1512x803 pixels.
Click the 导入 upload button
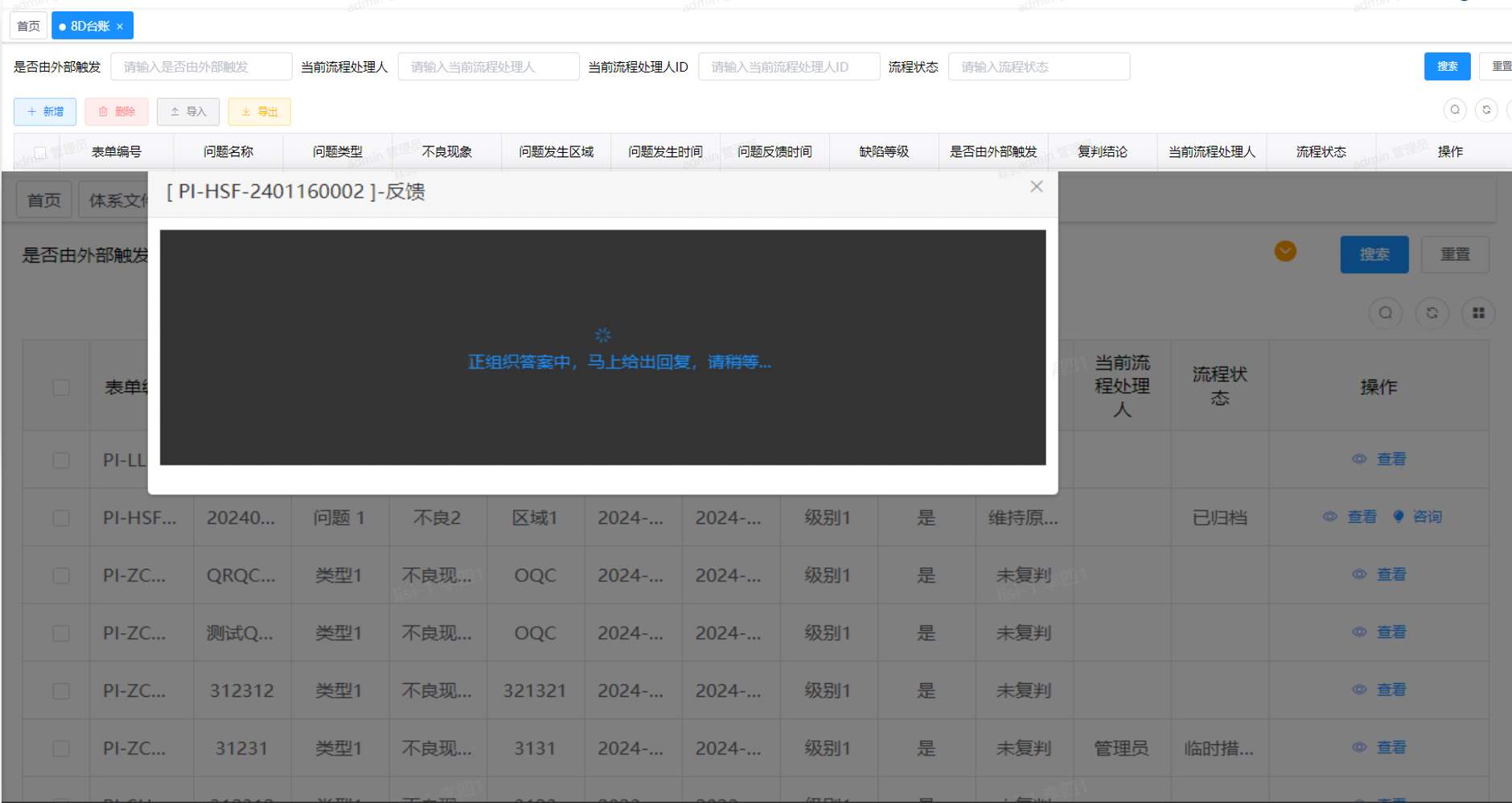tap(187, 112)
